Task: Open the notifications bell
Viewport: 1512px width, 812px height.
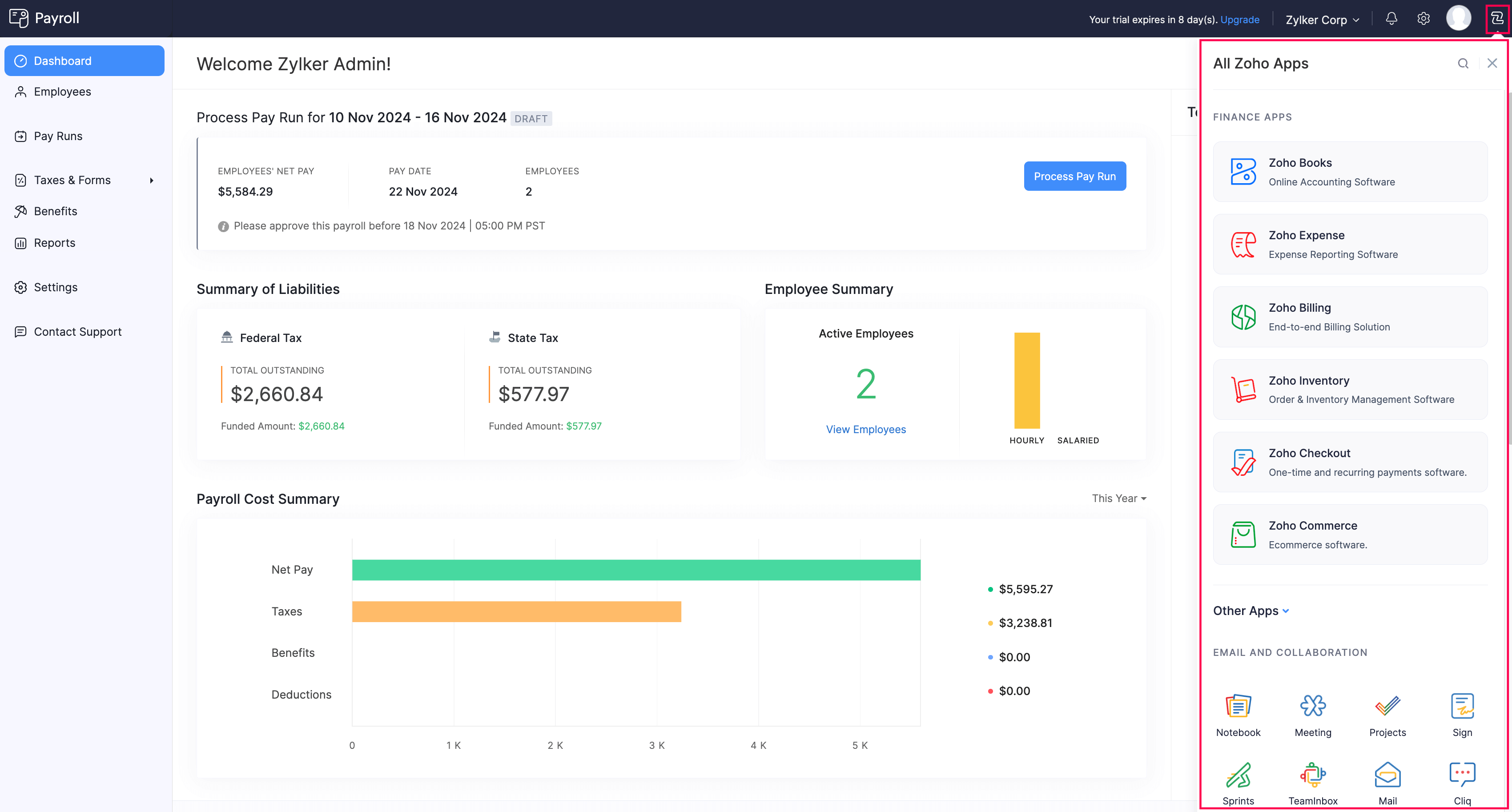Action: coord(1391,19)
